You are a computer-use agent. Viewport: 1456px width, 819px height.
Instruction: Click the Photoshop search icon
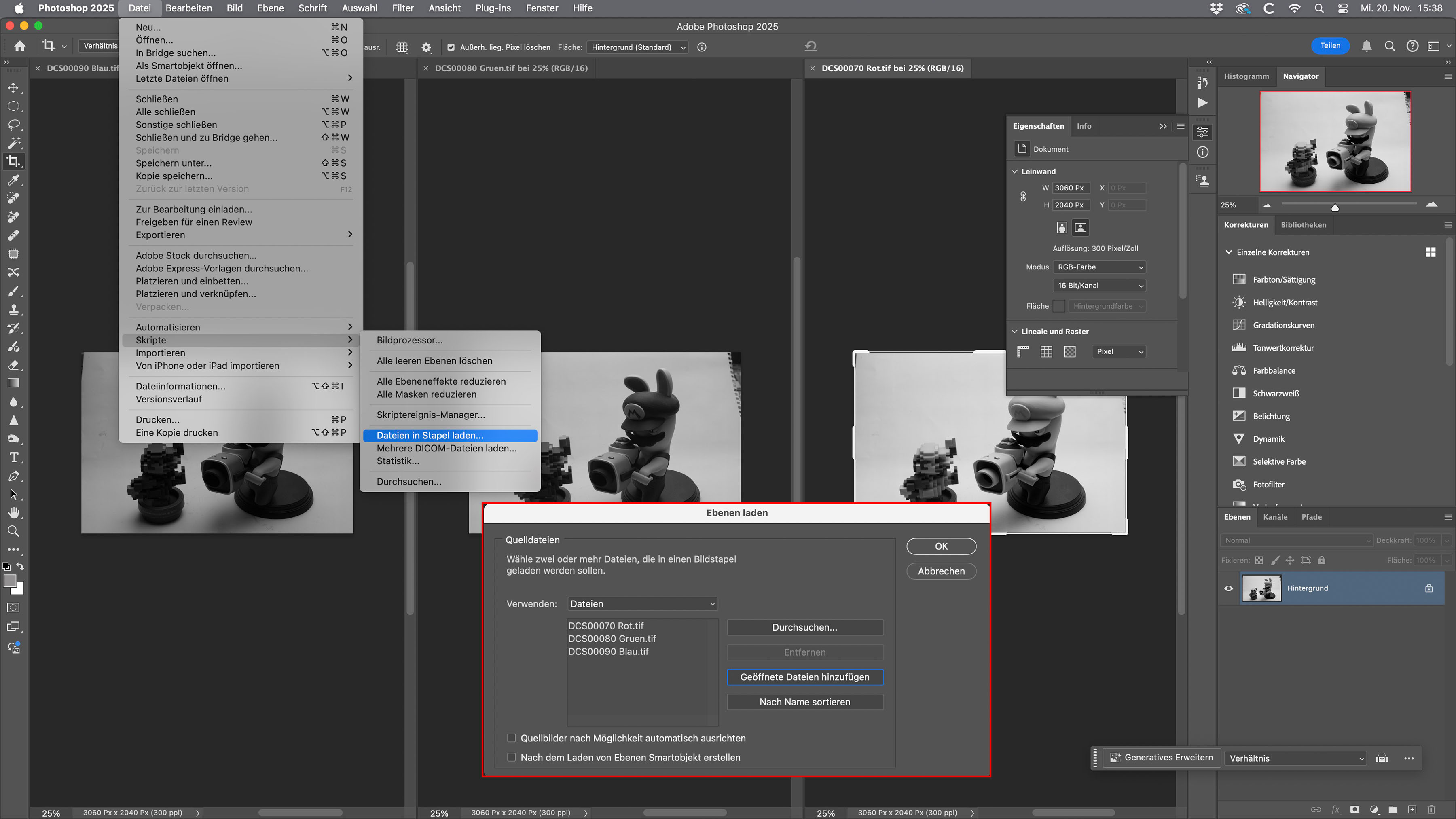pyautogui.click(x=1389, y=47)
